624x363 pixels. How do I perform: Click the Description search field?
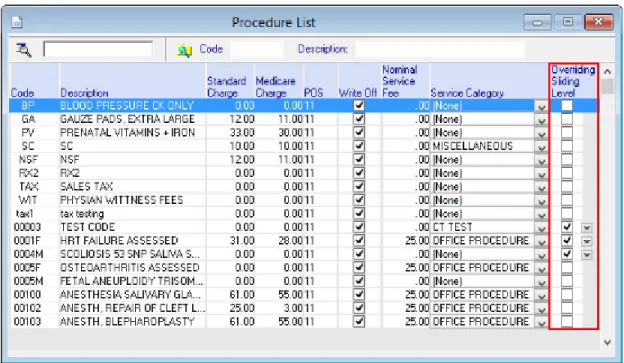click(440, 49)
